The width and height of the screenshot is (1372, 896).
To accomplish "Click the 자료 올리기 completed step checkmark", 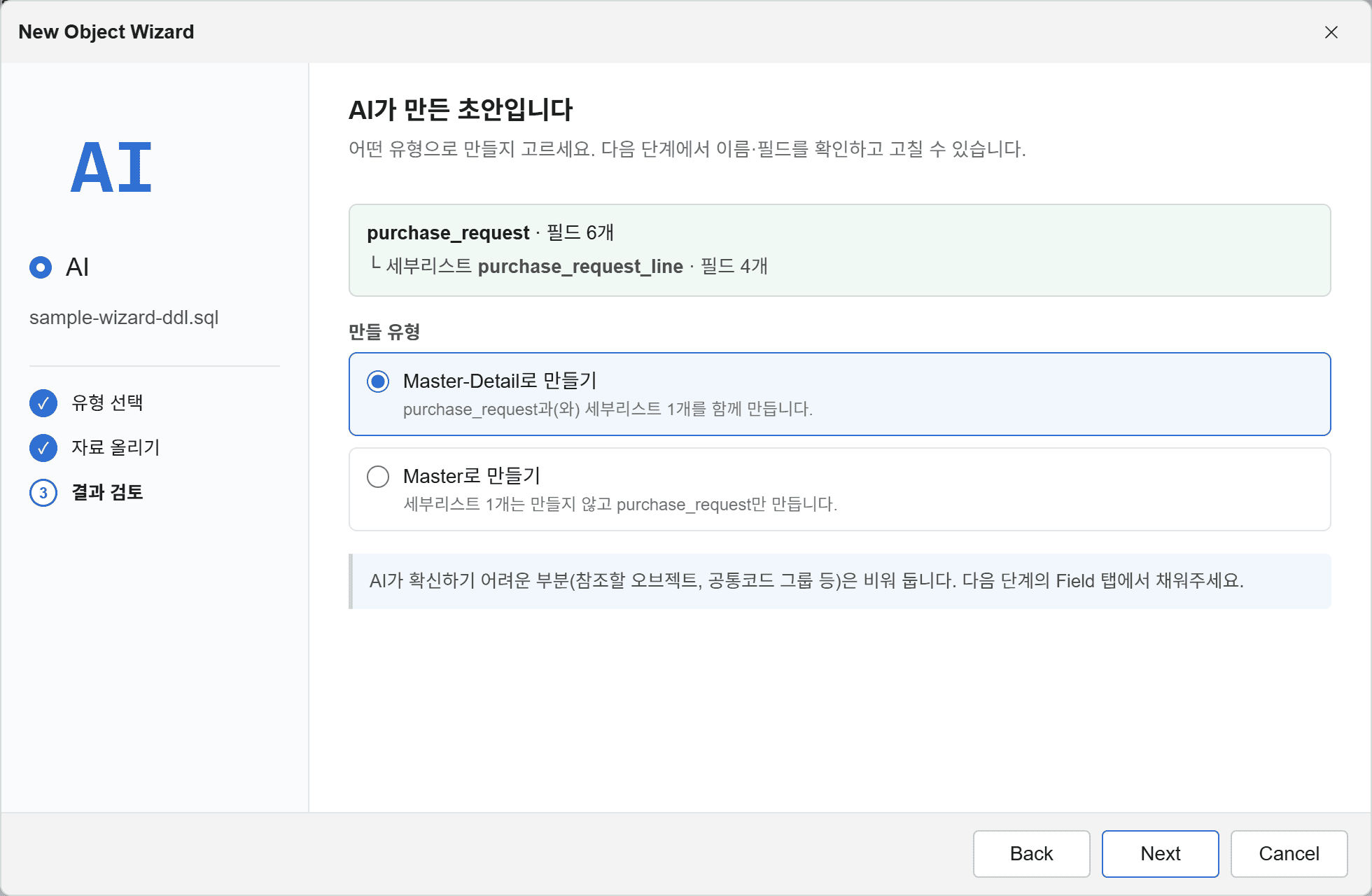I will coord(43,448).
